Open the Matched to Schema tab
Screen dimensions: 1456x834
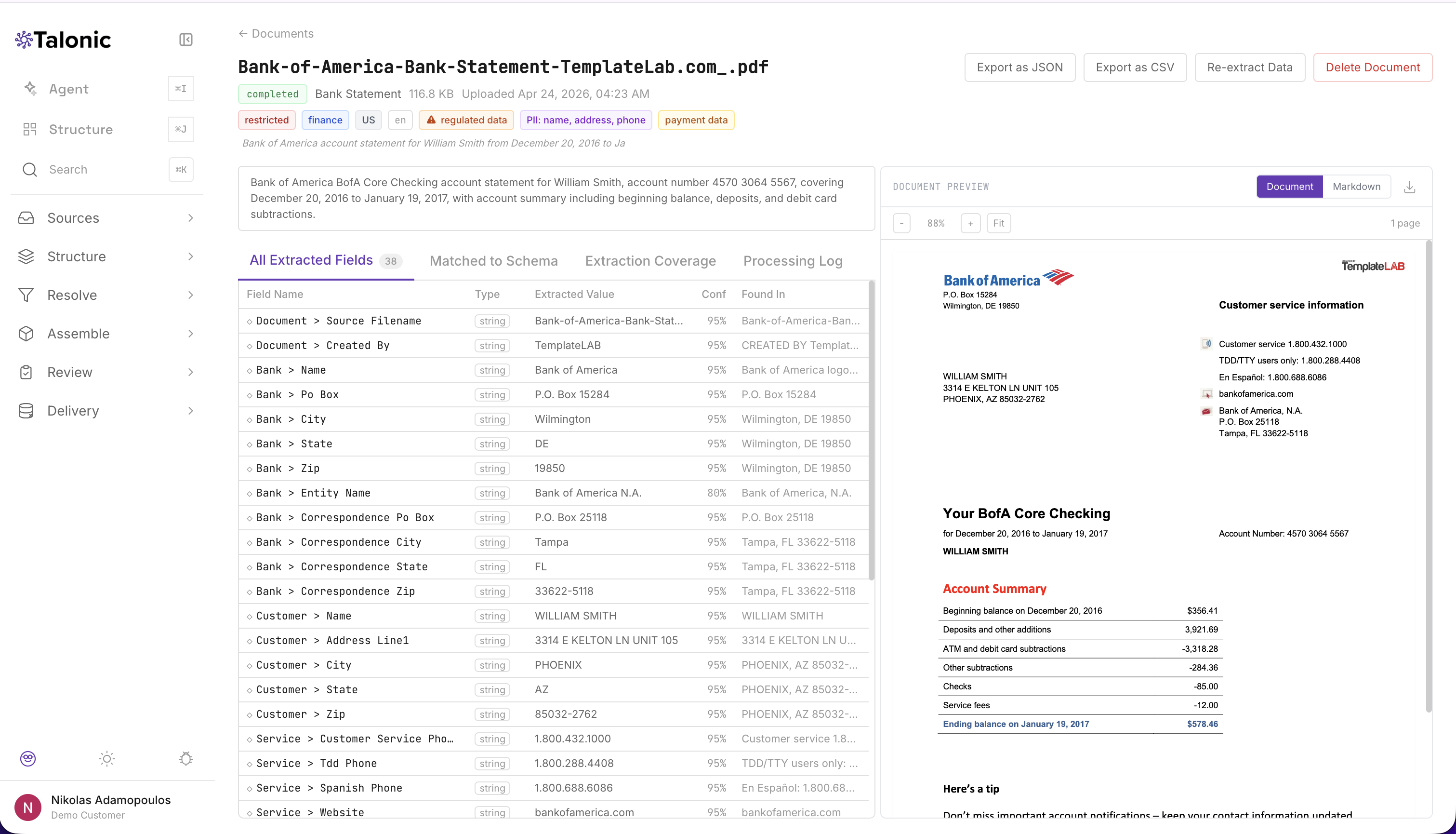point(493,261)
